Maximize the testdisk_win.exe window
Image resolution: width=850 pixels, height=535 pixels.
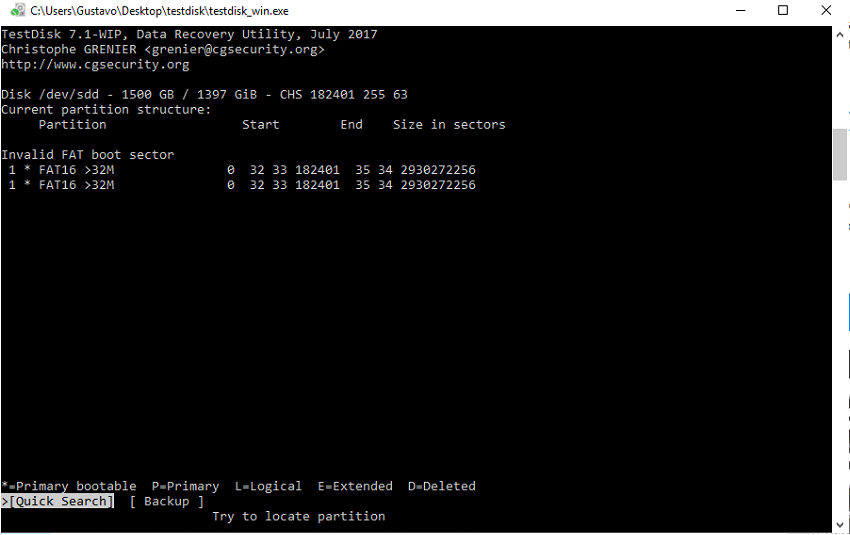[783, 10]
